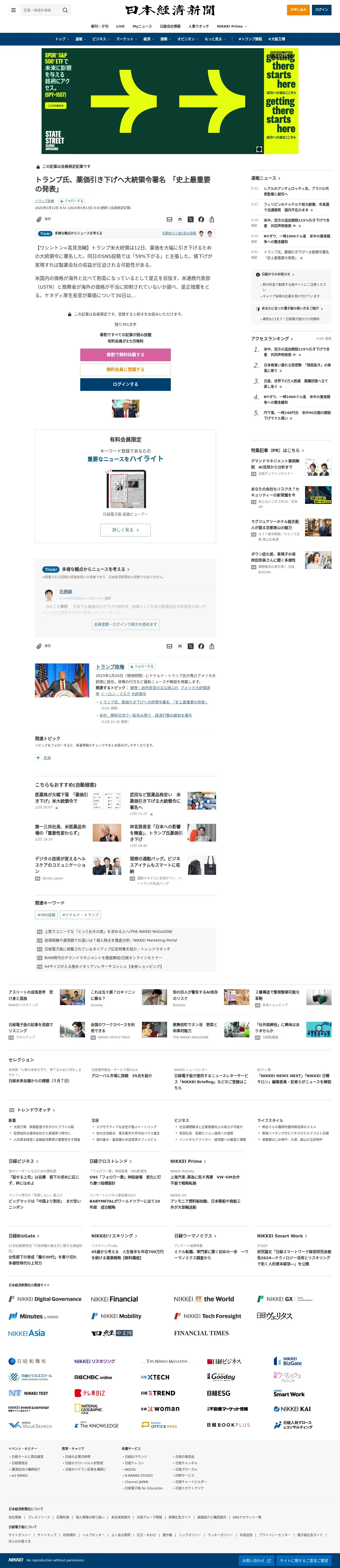This screenshot has height=1568, width=340.
Task: Share article by email, top icon
Action: [x=169, y=219]
